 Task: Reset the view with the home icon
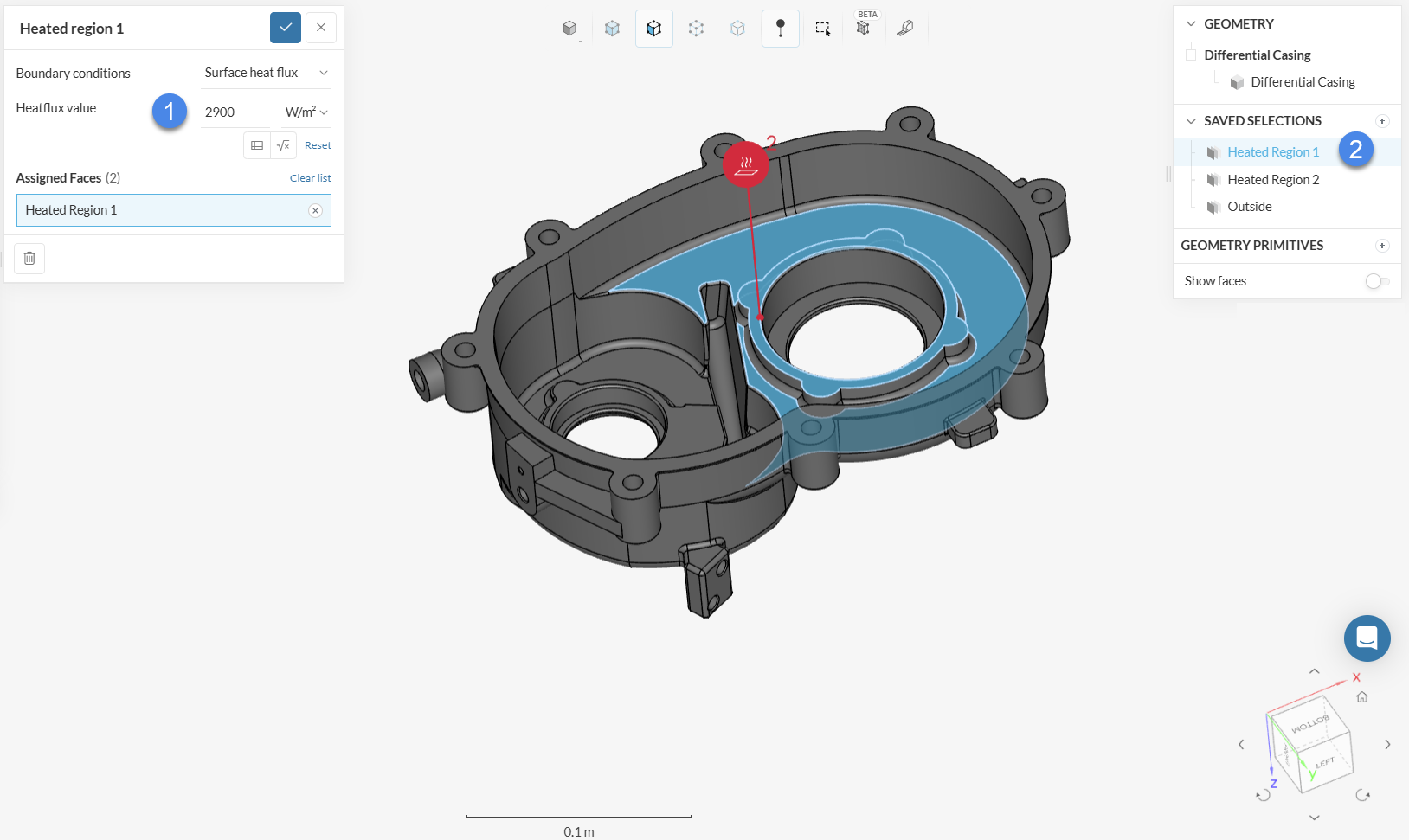(1361, 697)
